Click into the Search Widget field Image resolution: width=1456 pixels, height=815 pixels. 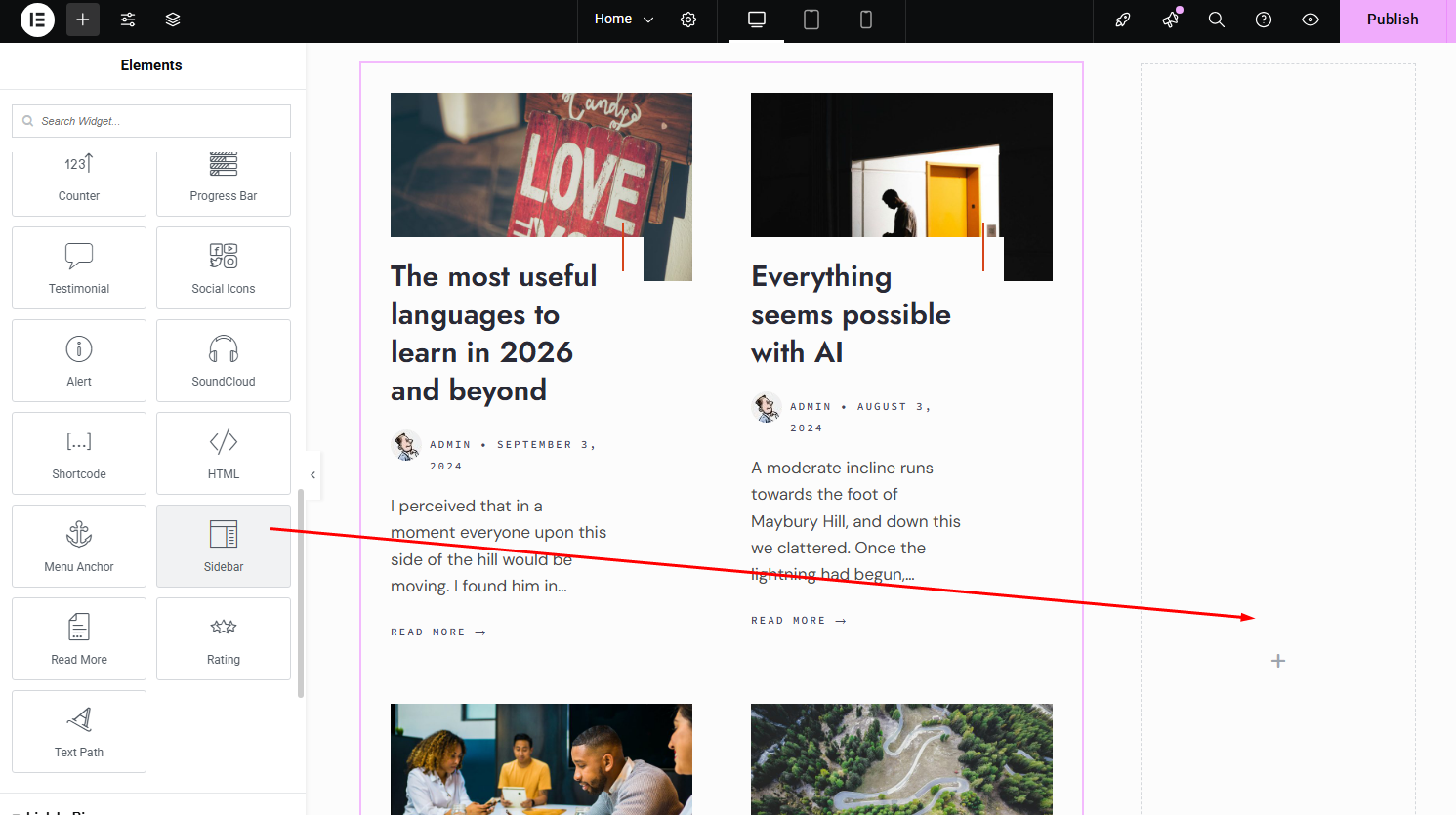coord(156,121)
